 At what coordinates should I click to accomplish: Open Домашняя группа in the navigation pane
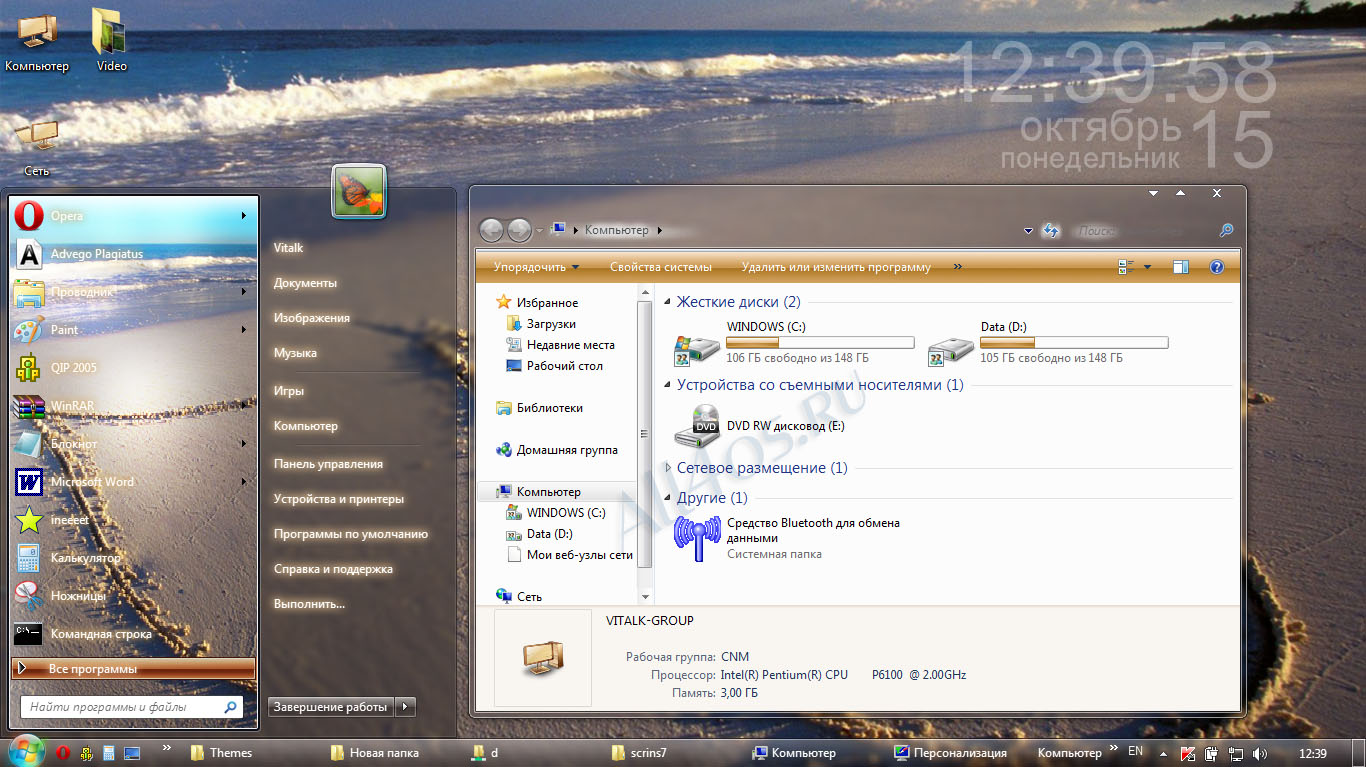(x=557, y=450)
